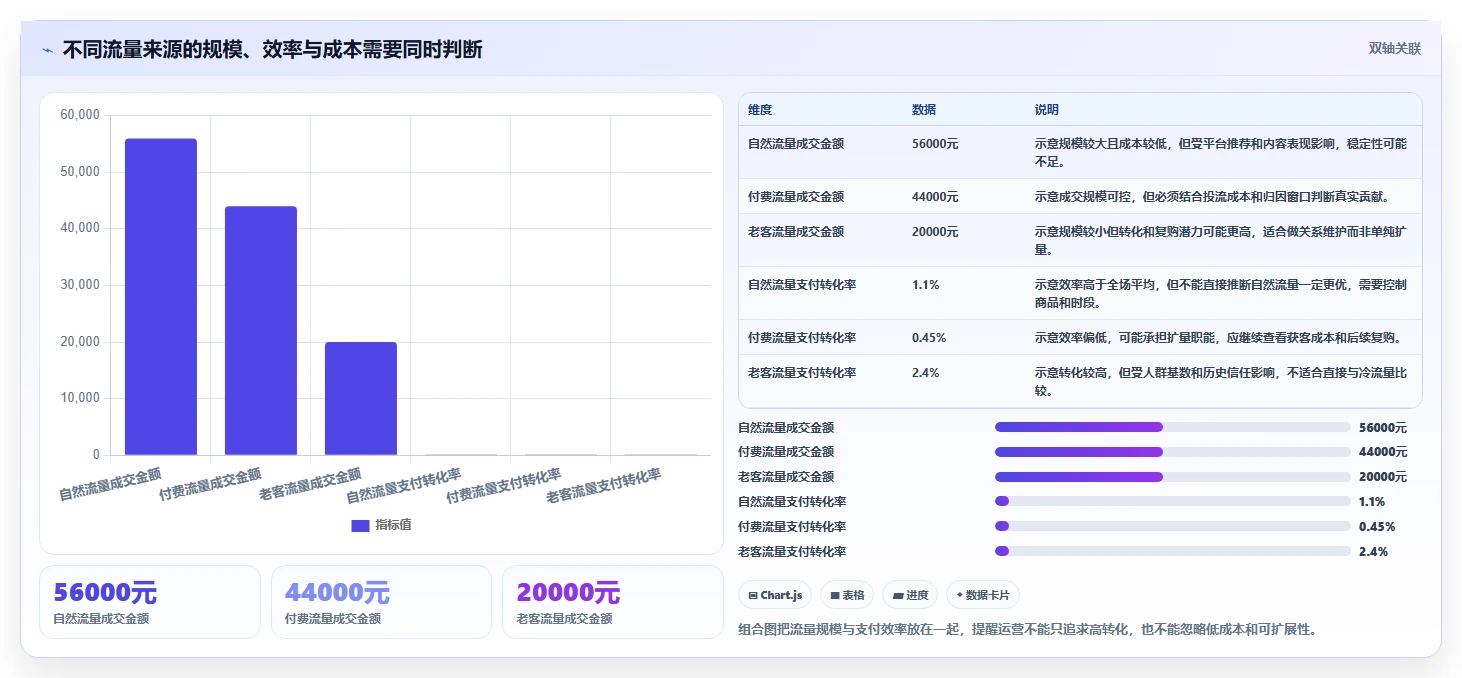1462x678 pixels.
Task: Open the Chart.js chip
Action: coord(775,595)
